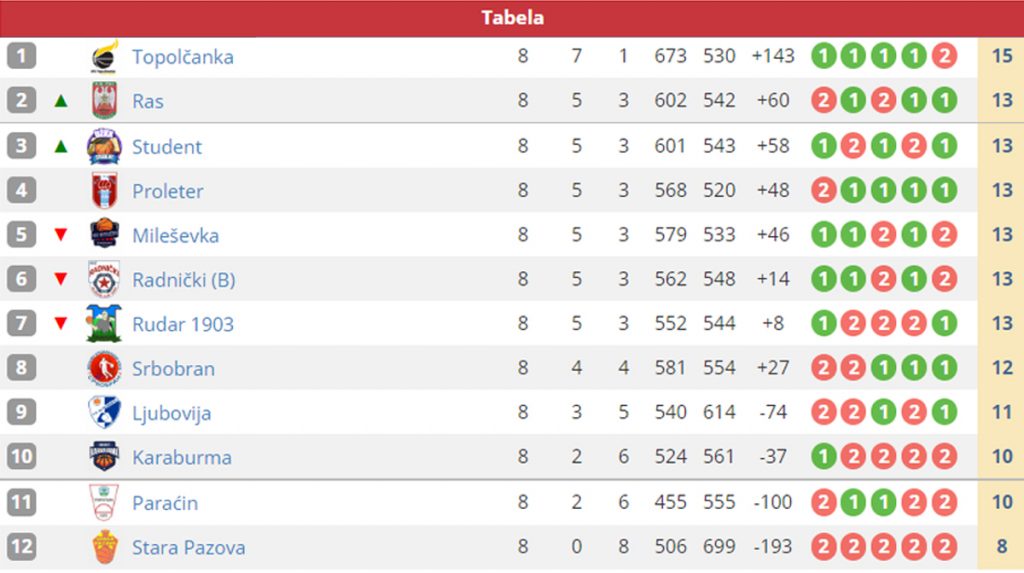Click the Mileševka club logo

pos(104,235)
